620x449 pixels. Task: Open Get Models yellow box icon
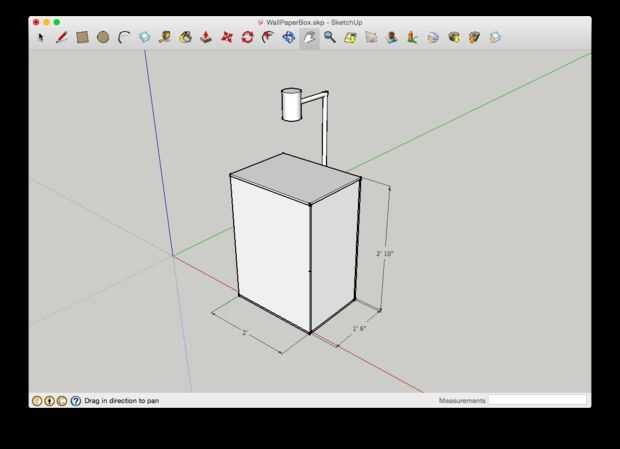point(454,38)
